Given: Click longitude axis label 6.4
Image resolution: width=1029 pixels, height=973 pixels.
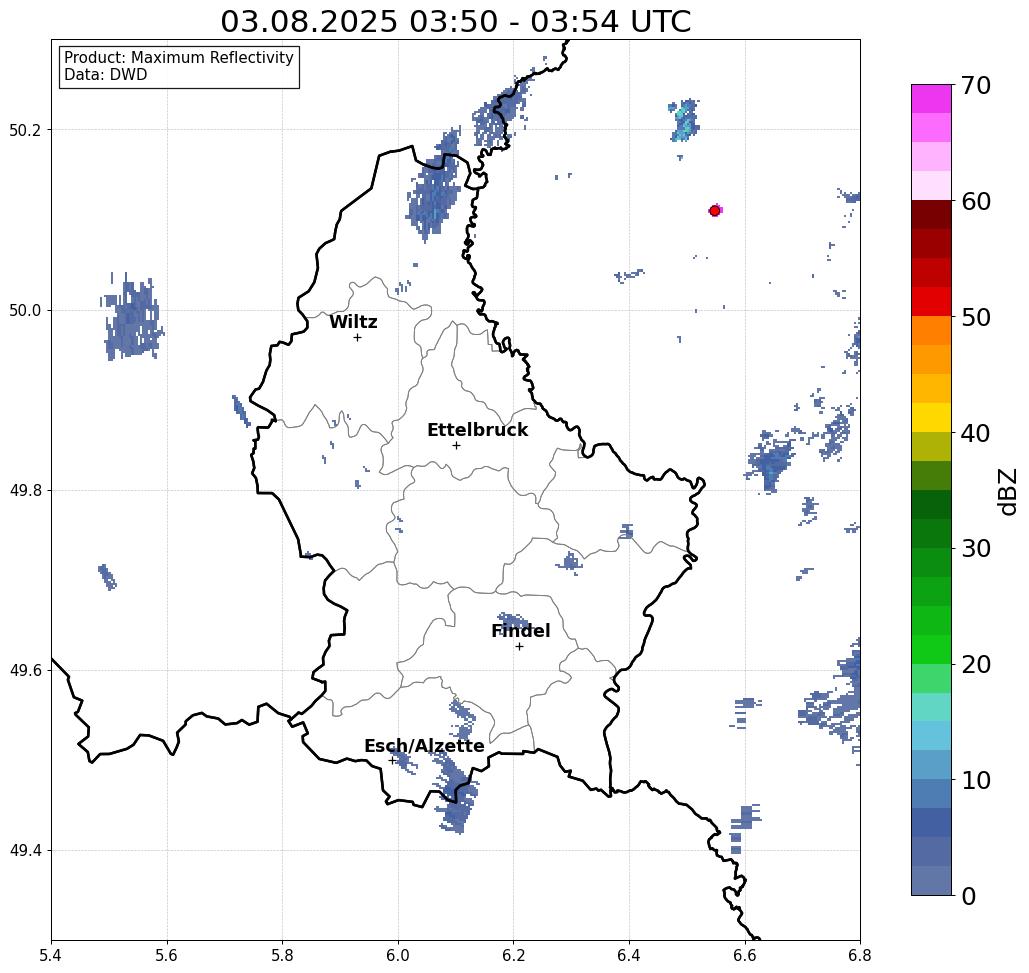Looking at the screenshot, I should click(x=629, y=955).
